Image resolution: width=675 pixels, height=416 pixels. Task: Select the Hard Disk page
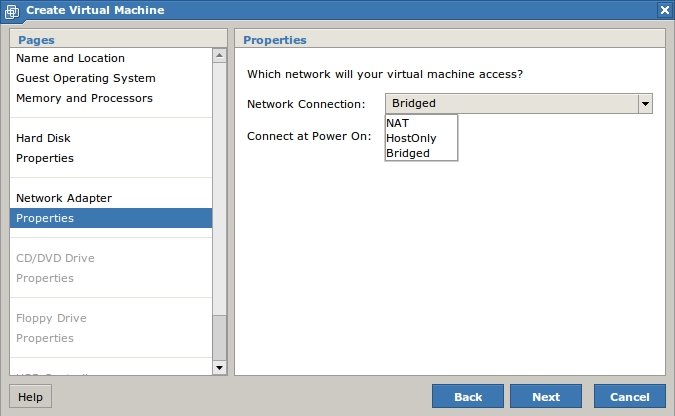pos(111,138)
